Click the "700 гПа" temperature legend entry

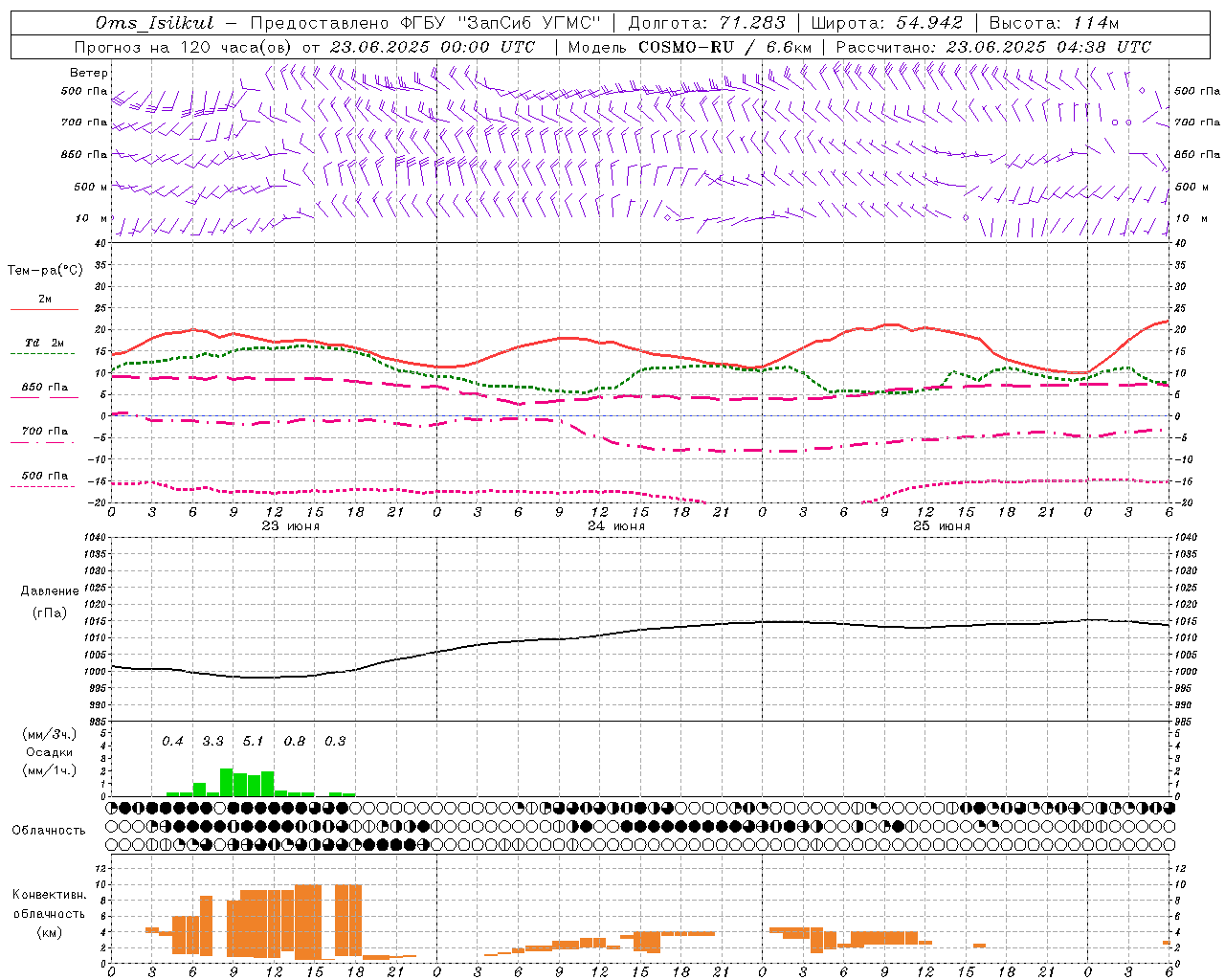click(x=45, y=432)
